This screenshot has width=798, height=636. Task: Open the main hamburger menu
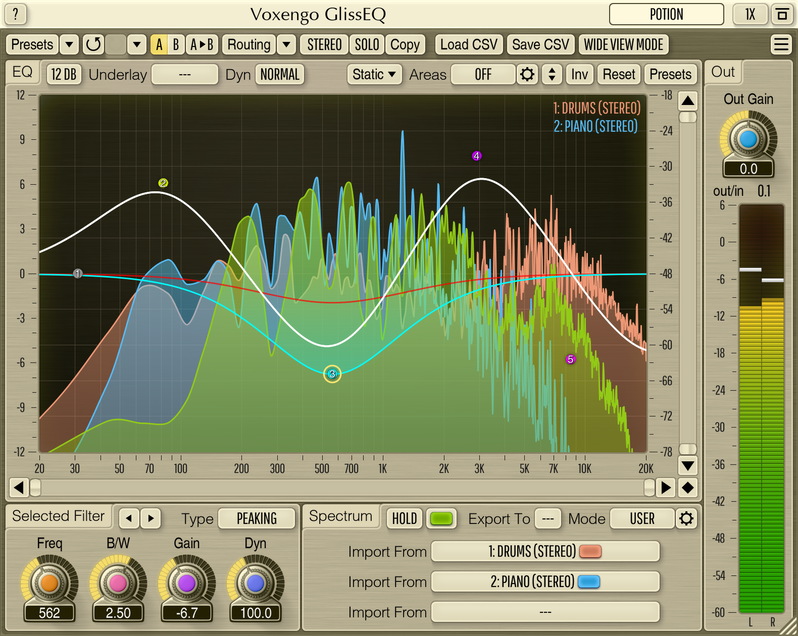781,44
